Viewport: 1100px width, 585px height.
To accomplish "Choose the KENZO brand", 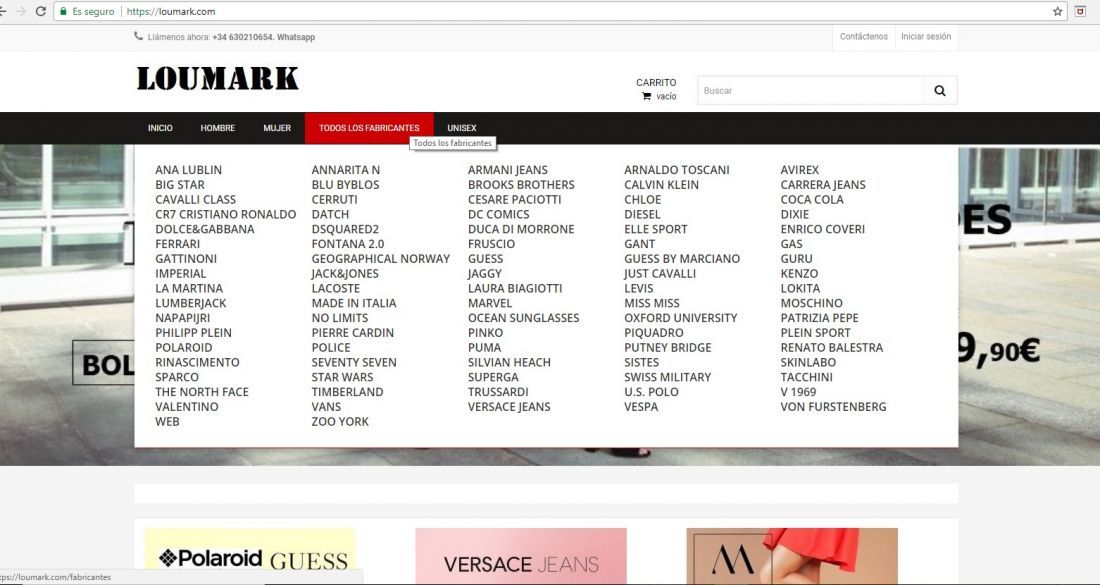I will coord(799,273).
